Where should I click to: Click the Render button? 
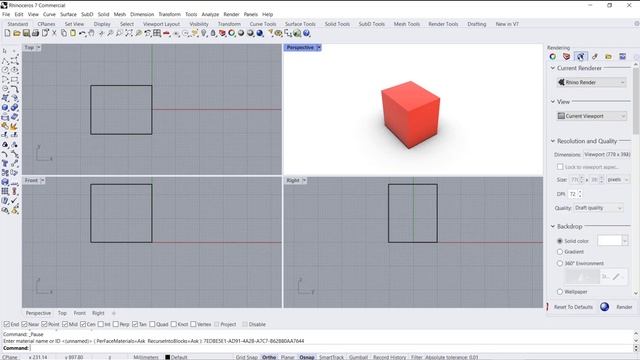click(616, 307)
